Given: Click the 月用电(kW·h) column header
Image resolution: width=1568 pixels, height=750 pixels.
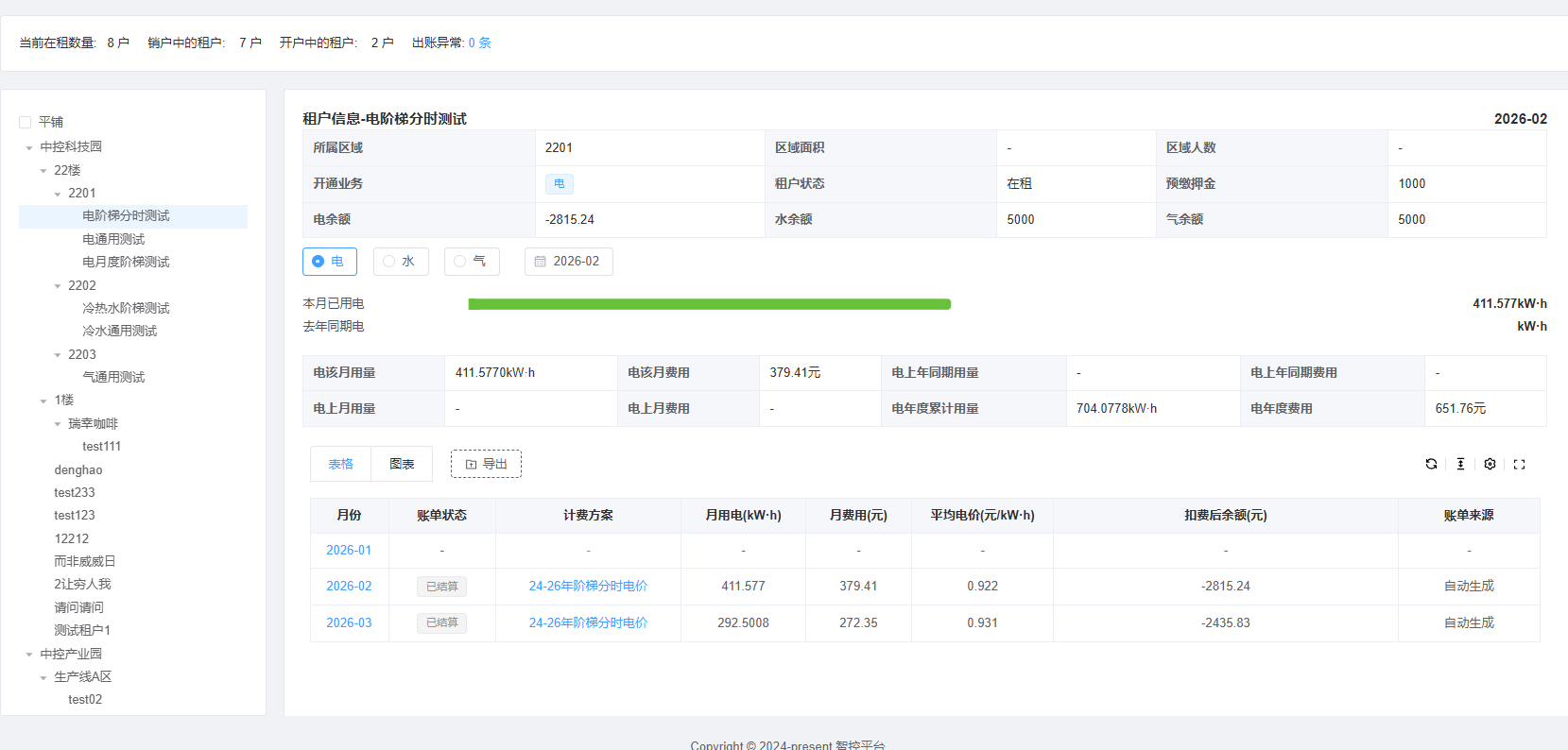Looking at the screenshot, I should (x=743, y=516).
